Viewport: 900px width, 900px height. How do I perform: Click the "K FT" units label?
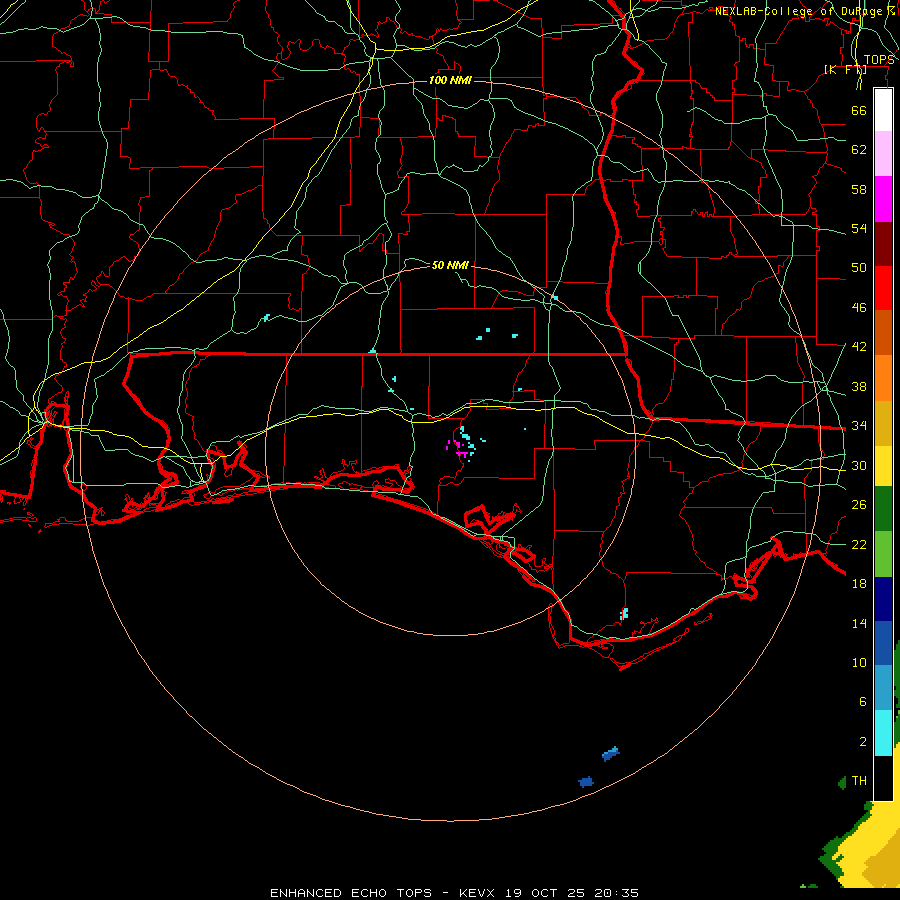[845, 70]
